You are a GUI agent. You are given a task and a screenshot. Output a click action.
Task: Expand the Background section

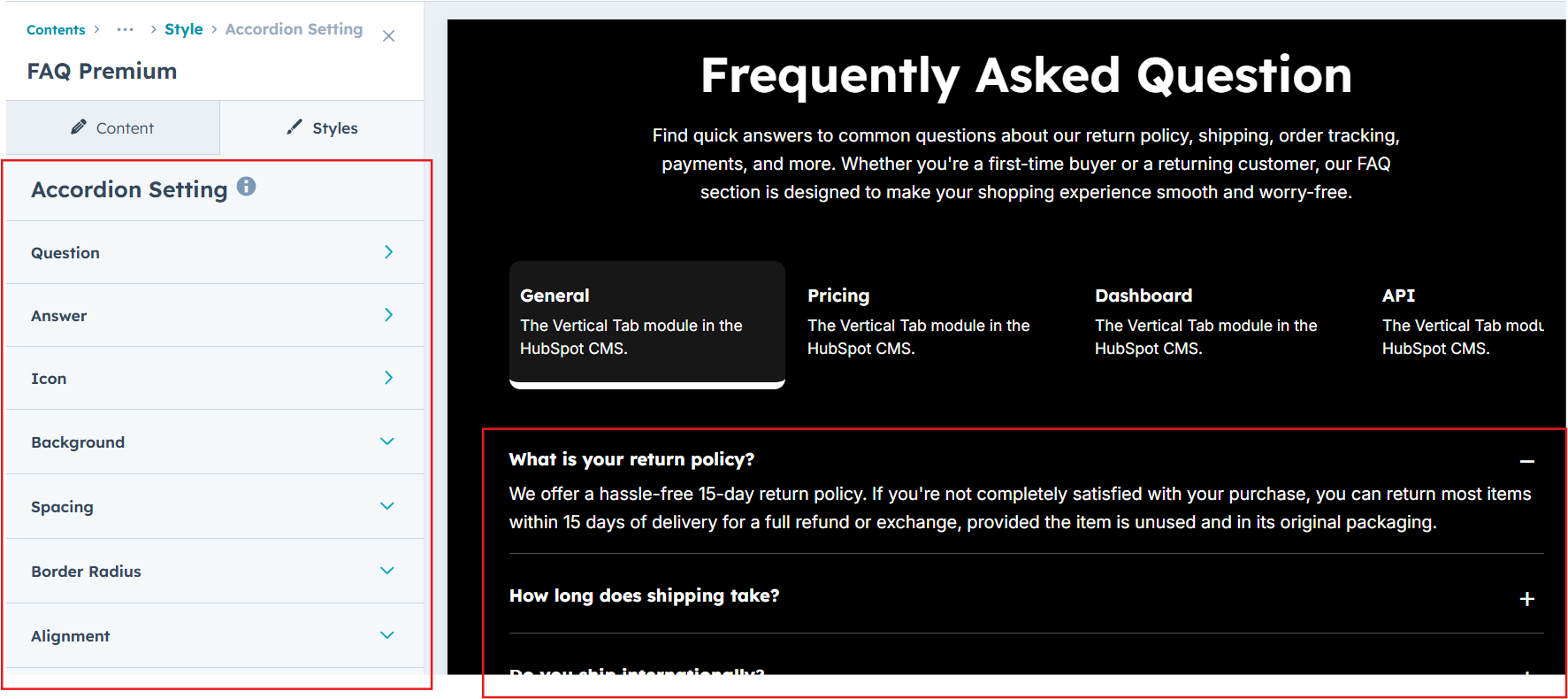[x=386, y=442]
